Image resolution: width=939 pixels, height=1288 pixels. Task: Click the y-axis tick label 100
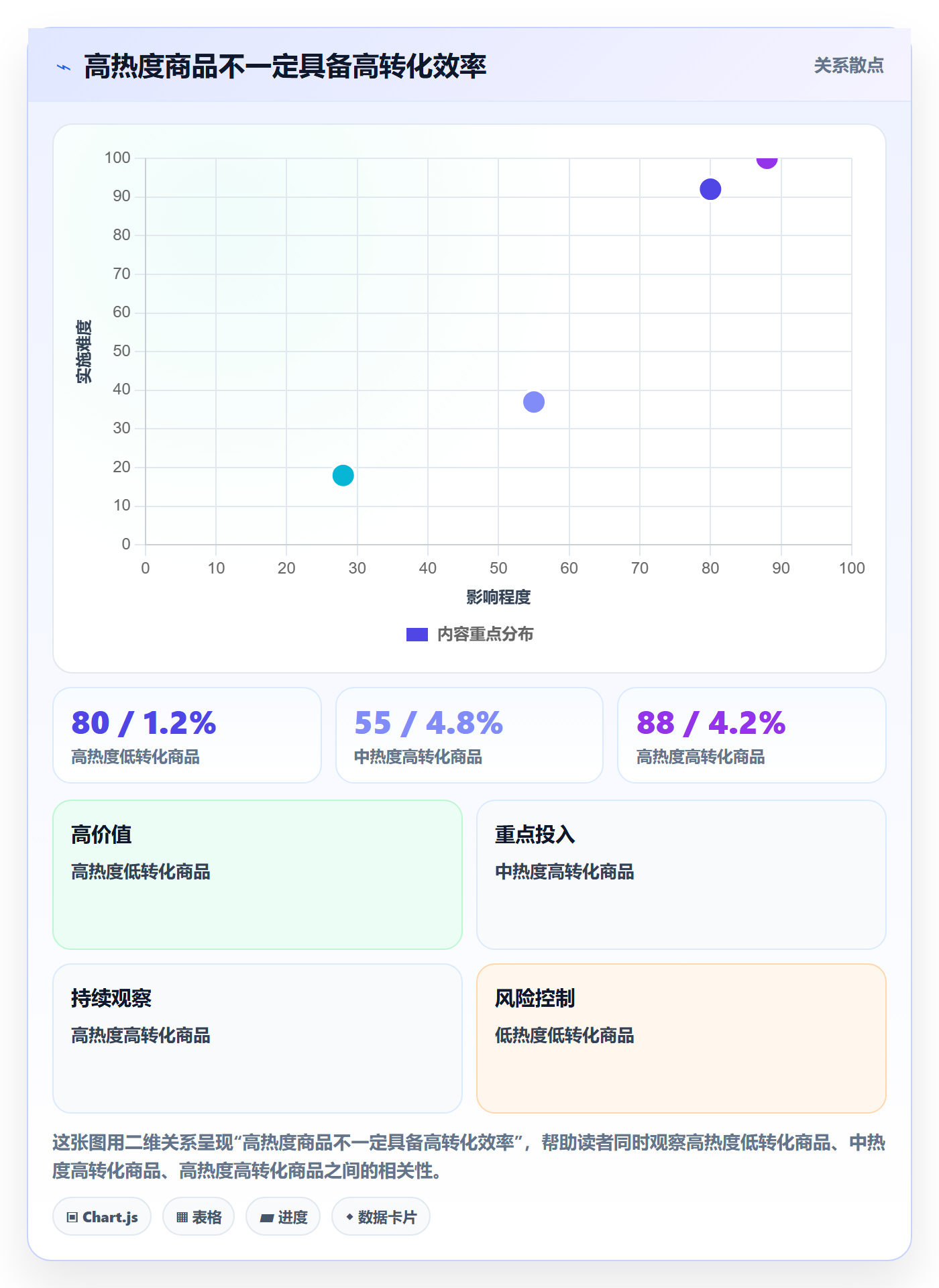[x=117, y=158]
